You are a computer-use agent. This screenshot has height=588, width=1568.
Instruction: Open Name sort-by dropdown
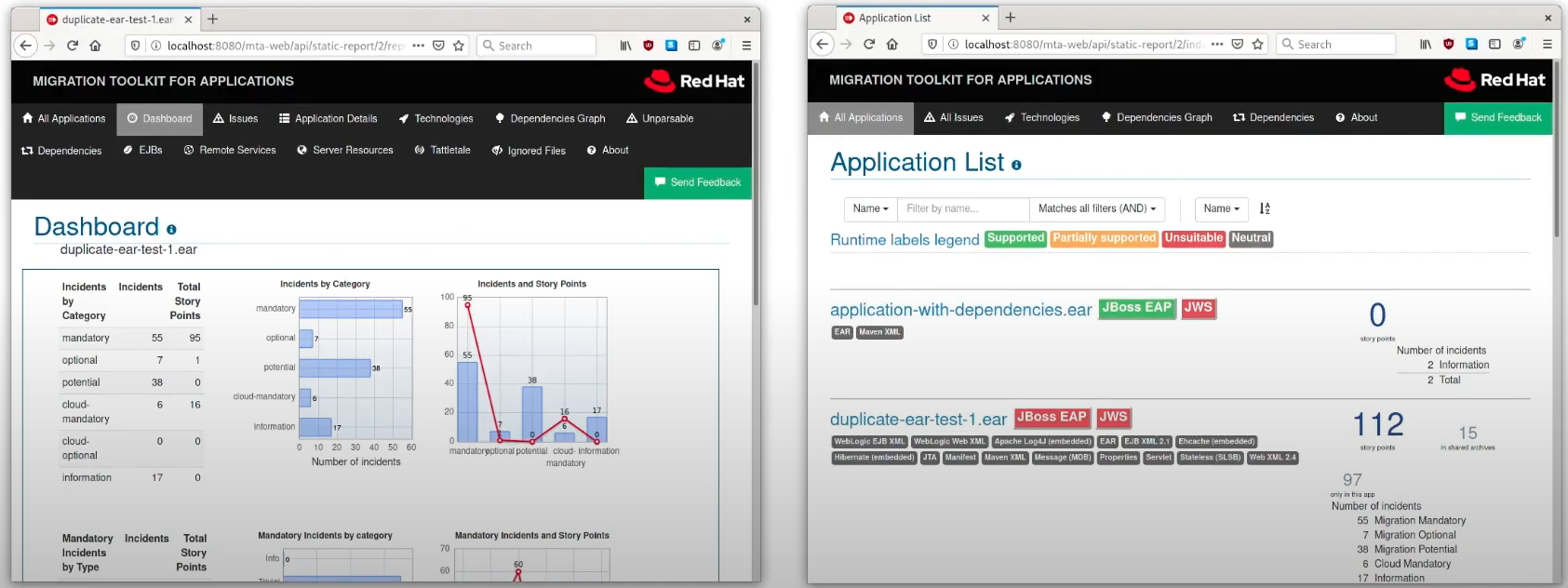[x=1221, y=208]
